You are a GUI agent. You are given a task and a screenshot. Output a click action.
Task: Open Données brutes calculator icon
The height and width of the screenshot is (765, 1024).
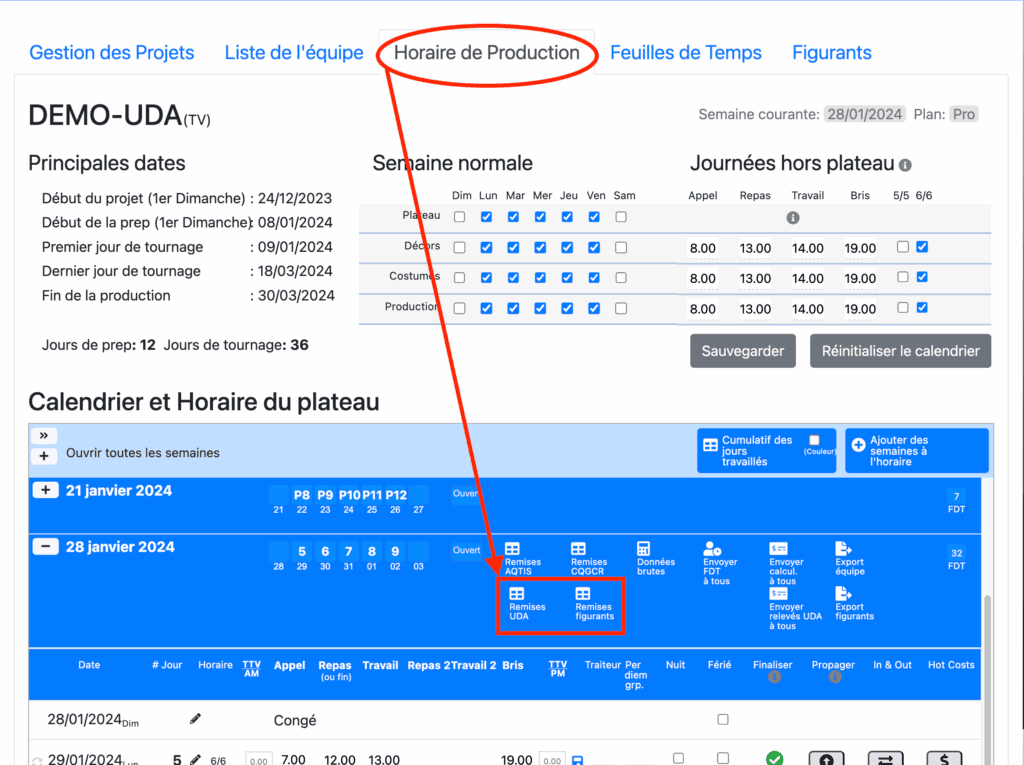coord(644,550)
